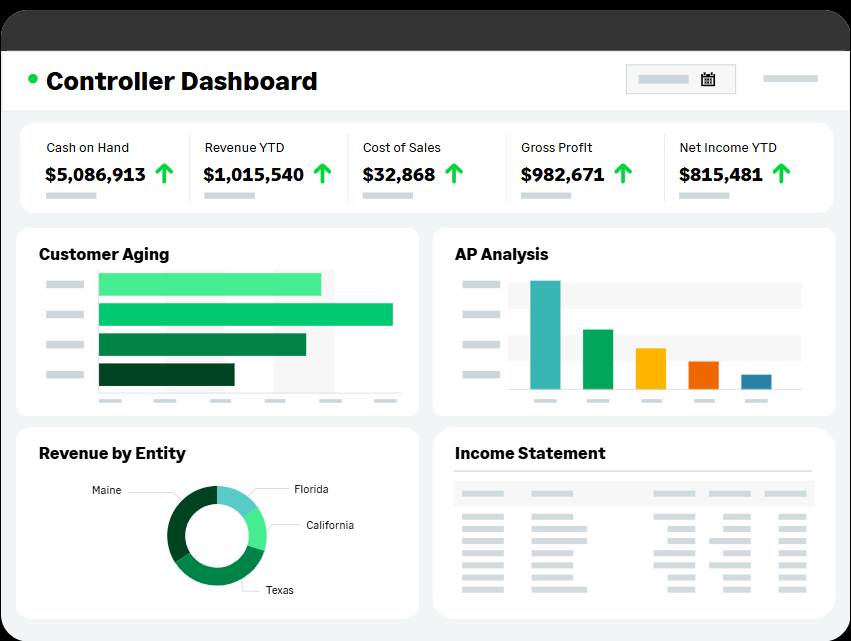Viewport: 851px width, 641px height.
Task: Toggle the Net Income YTD KPI card
Action: (743, 167)
